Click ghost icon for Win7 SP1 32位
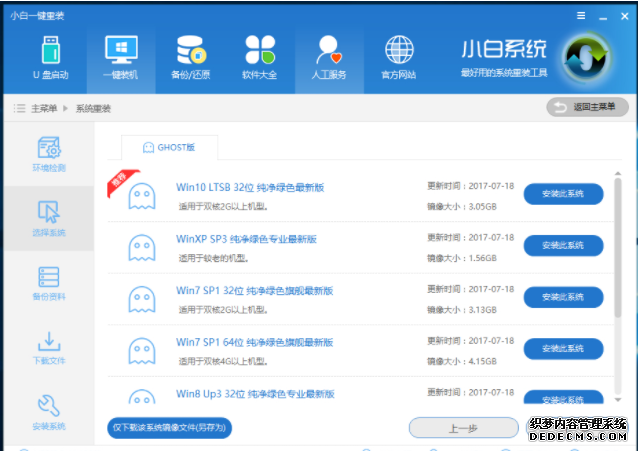Viewport: 638px width, 451px height. (x=142, y=299)
